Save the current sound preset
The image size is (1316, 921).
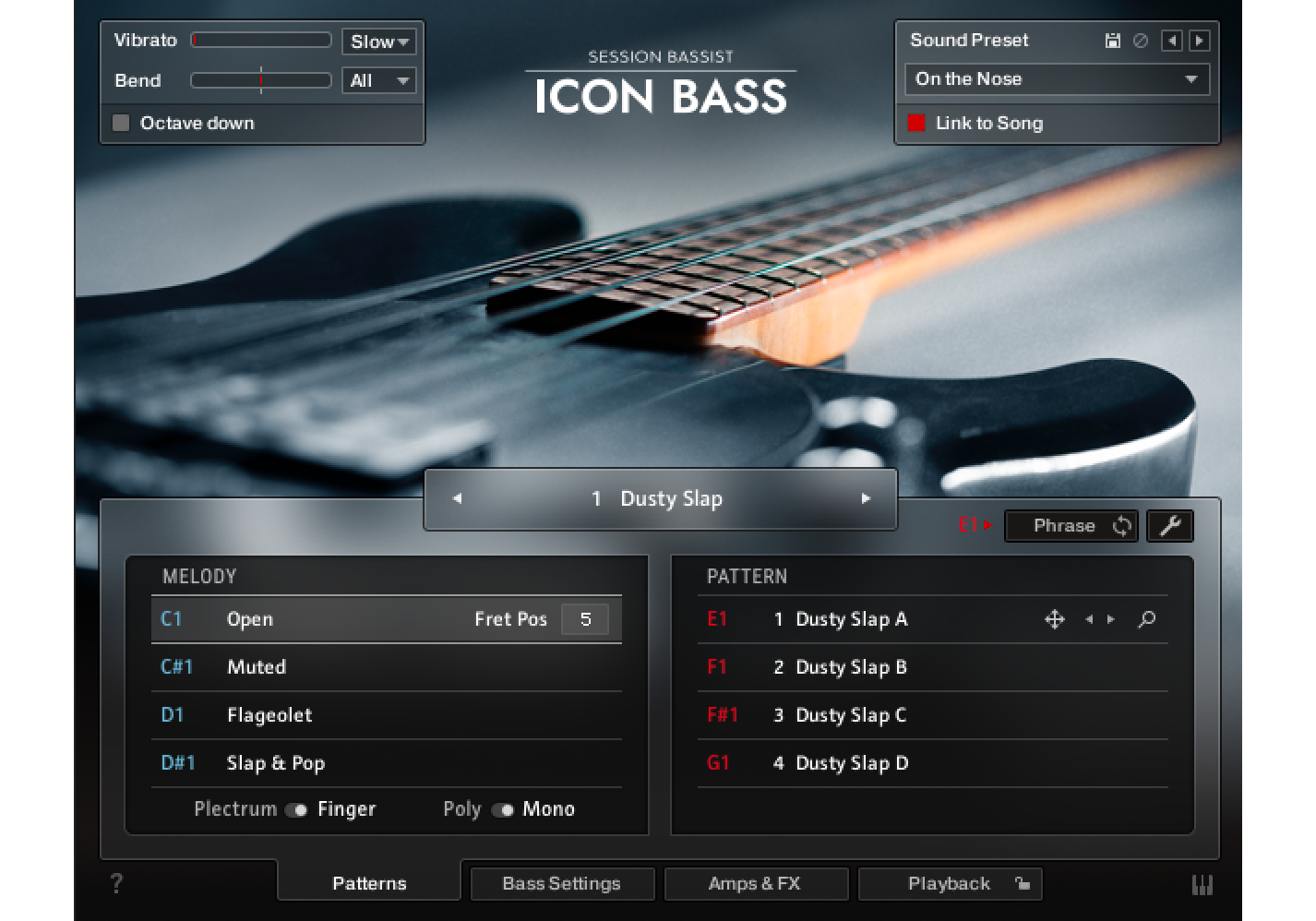click(1113, 41)
